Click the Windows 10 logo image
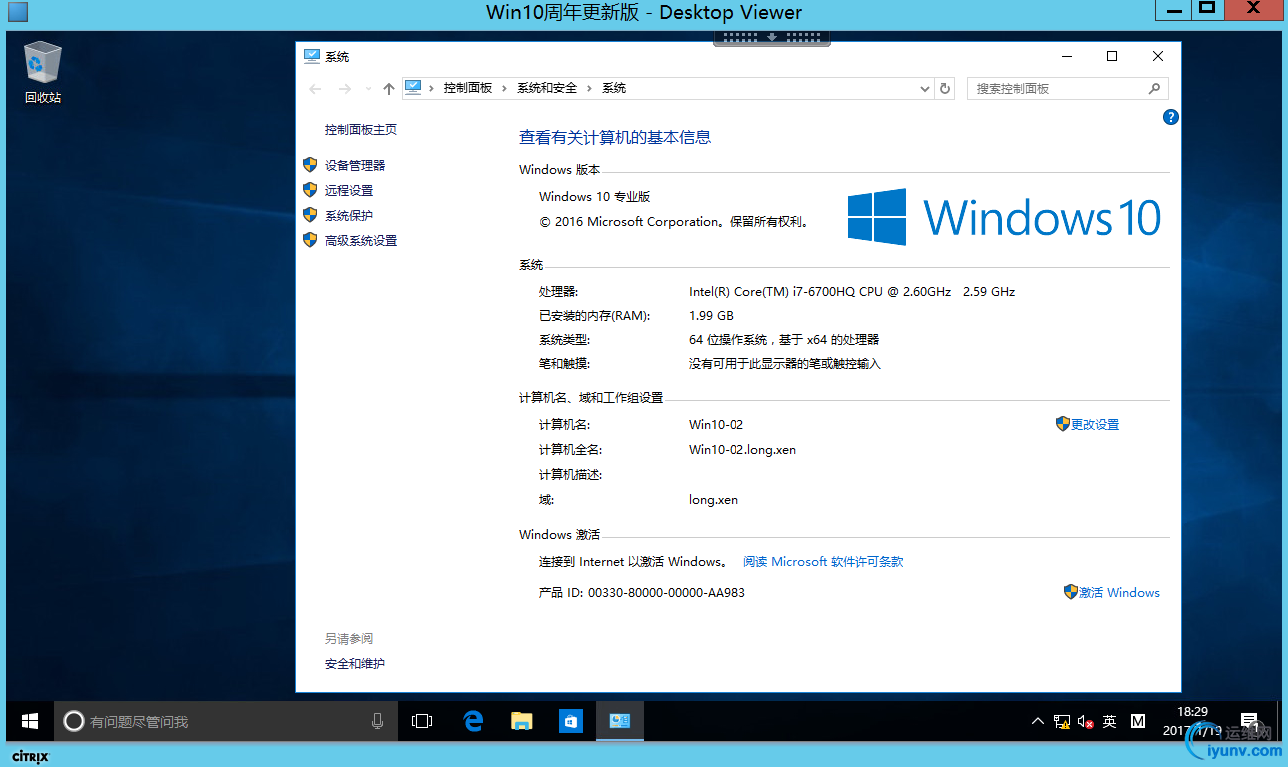 (x=1004, y=217)
